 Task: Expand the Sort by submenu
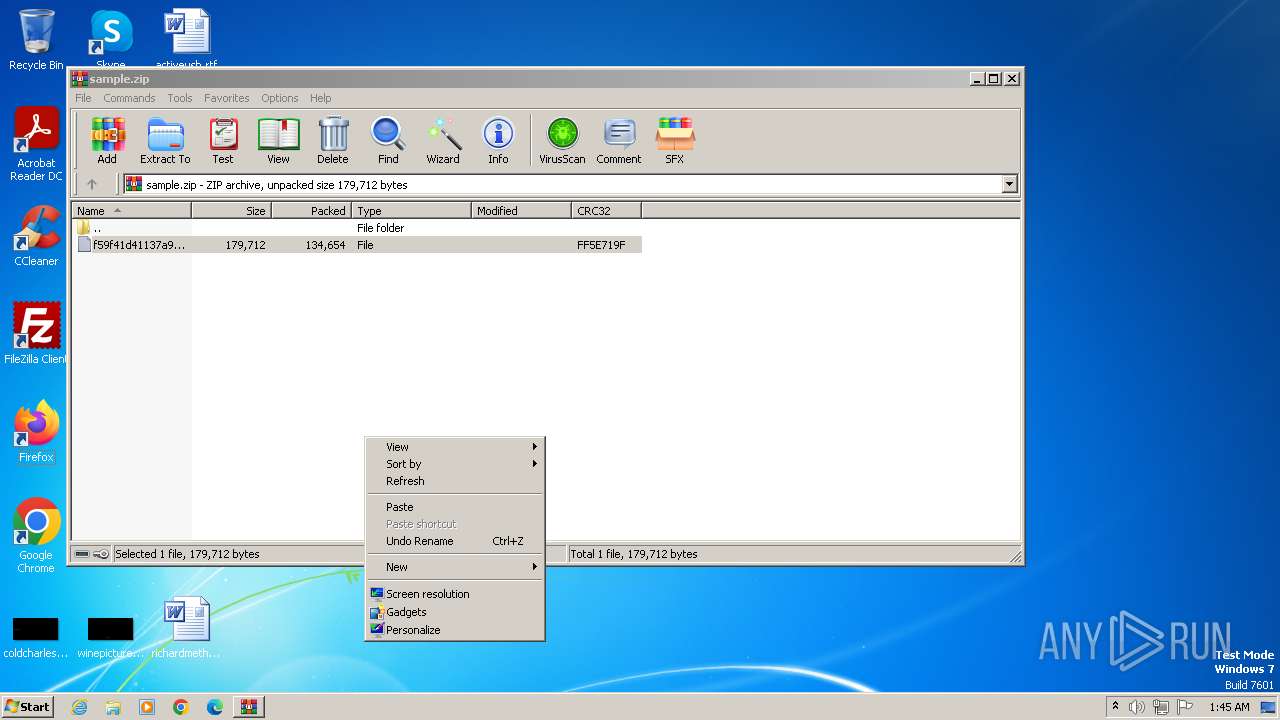click(454, 464)
